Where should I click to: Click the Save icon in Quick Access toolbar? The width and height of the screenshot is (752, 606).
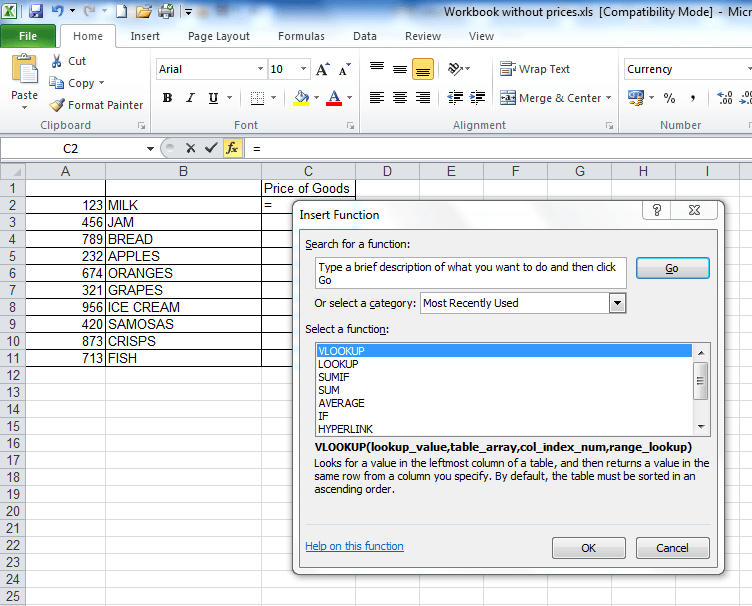pyautogui.click(x=36, y=12)
